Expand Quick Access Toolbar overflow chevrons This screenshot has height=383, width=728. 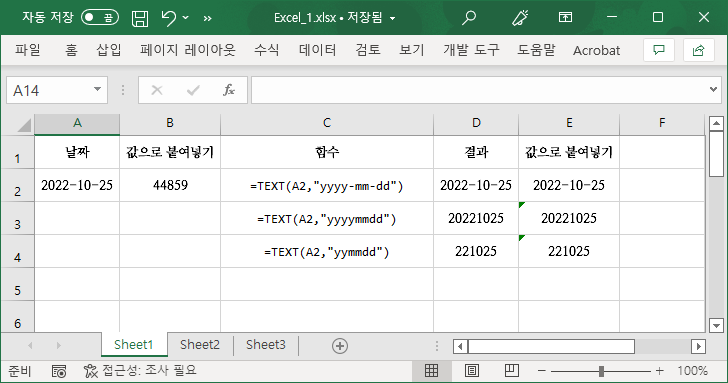208,19
